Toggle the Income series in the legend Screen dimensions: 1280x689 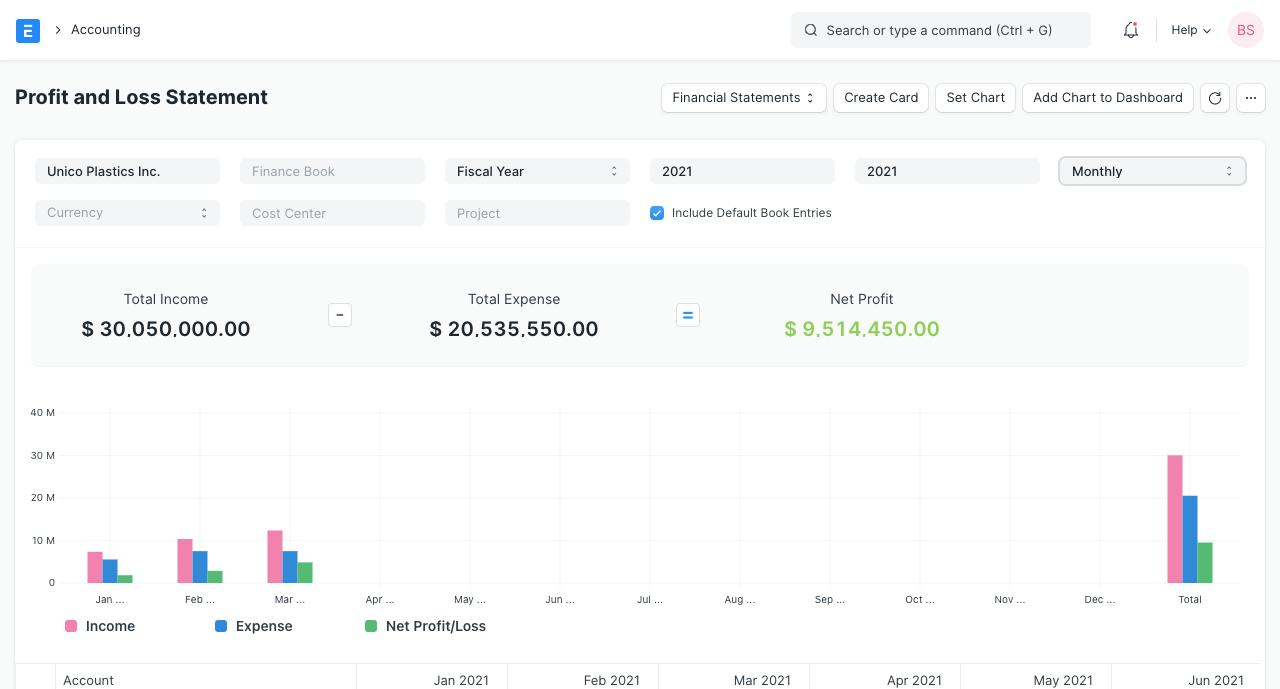coord(99,626)
